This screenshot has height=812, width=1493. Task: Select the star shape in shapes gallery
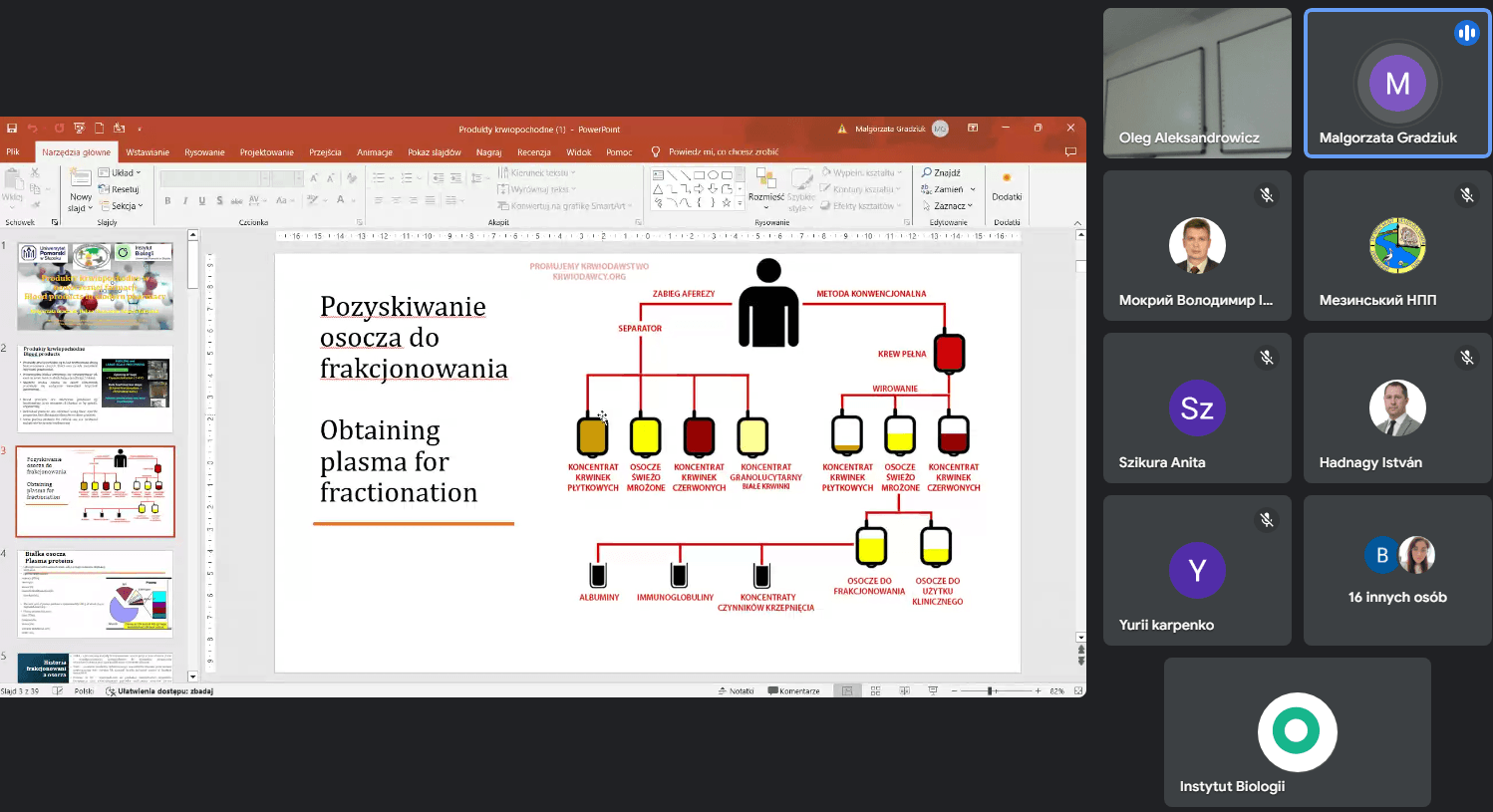pos(727,202)
